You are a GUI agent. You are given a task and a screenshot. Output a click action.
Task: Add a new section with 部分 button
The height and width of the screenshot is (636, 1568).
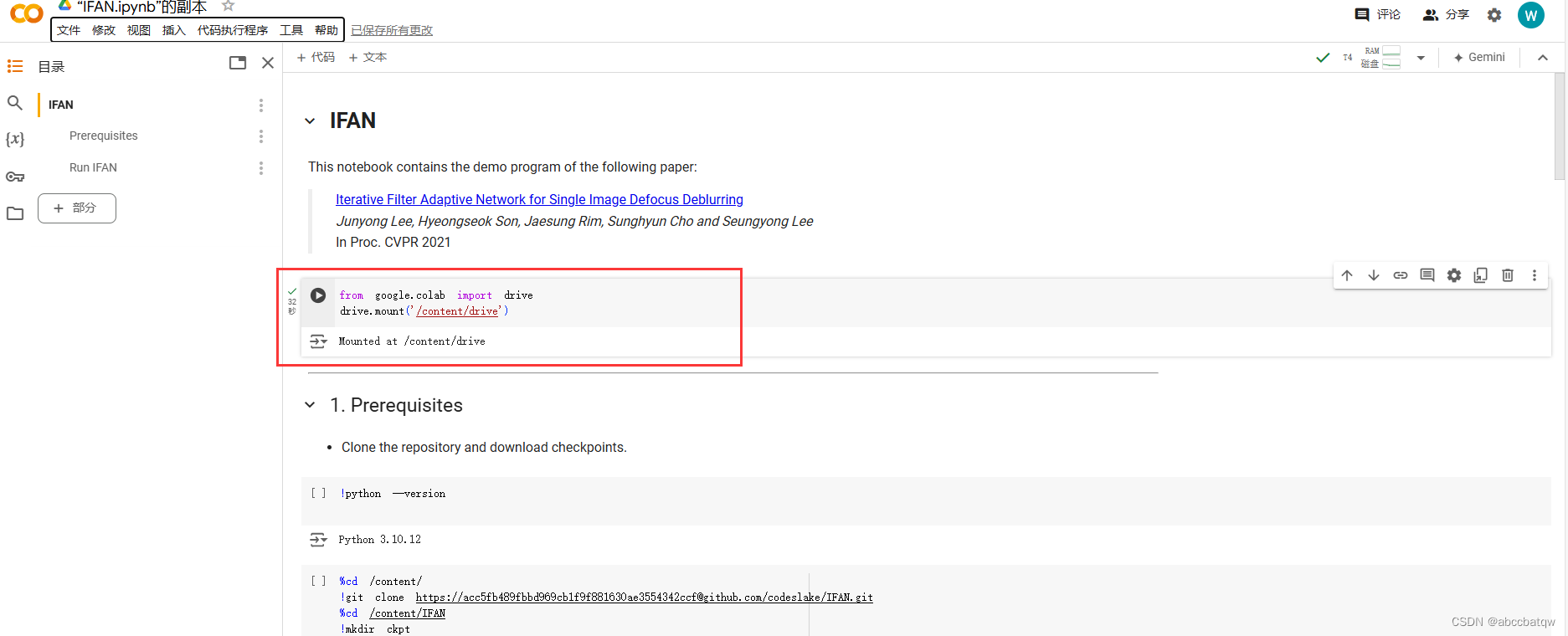[x=77, y=208]
